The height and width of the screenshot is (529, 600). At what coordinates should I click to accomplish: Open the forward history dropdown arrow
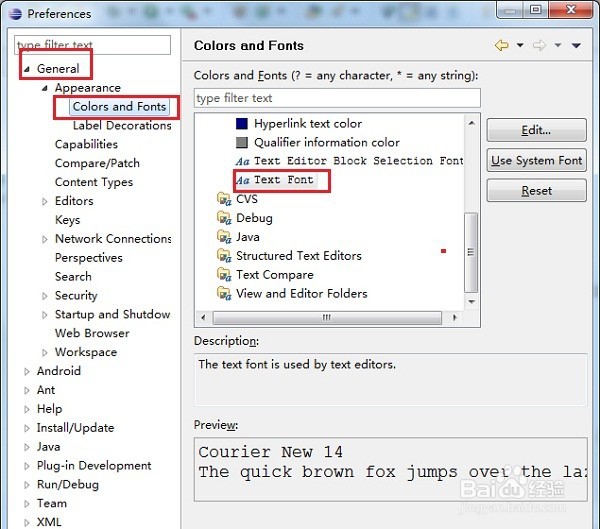pos(558,45)
